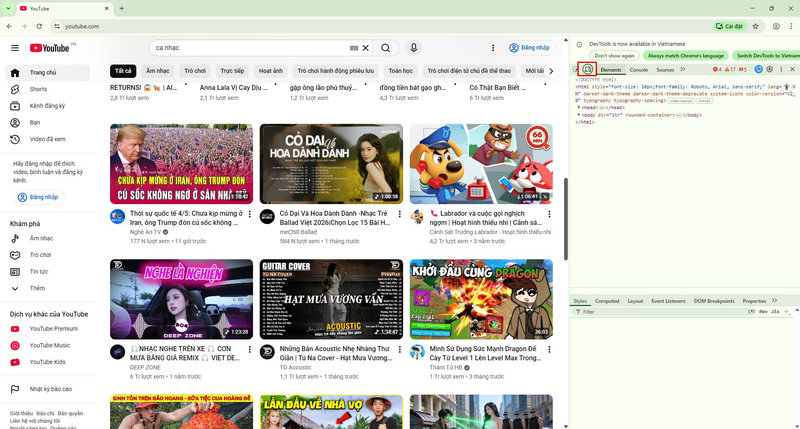The image size is (800, 429).
Task: Open YouTube Premium in the sidebar
Action: pyautogui.click(x=48, y=329)
